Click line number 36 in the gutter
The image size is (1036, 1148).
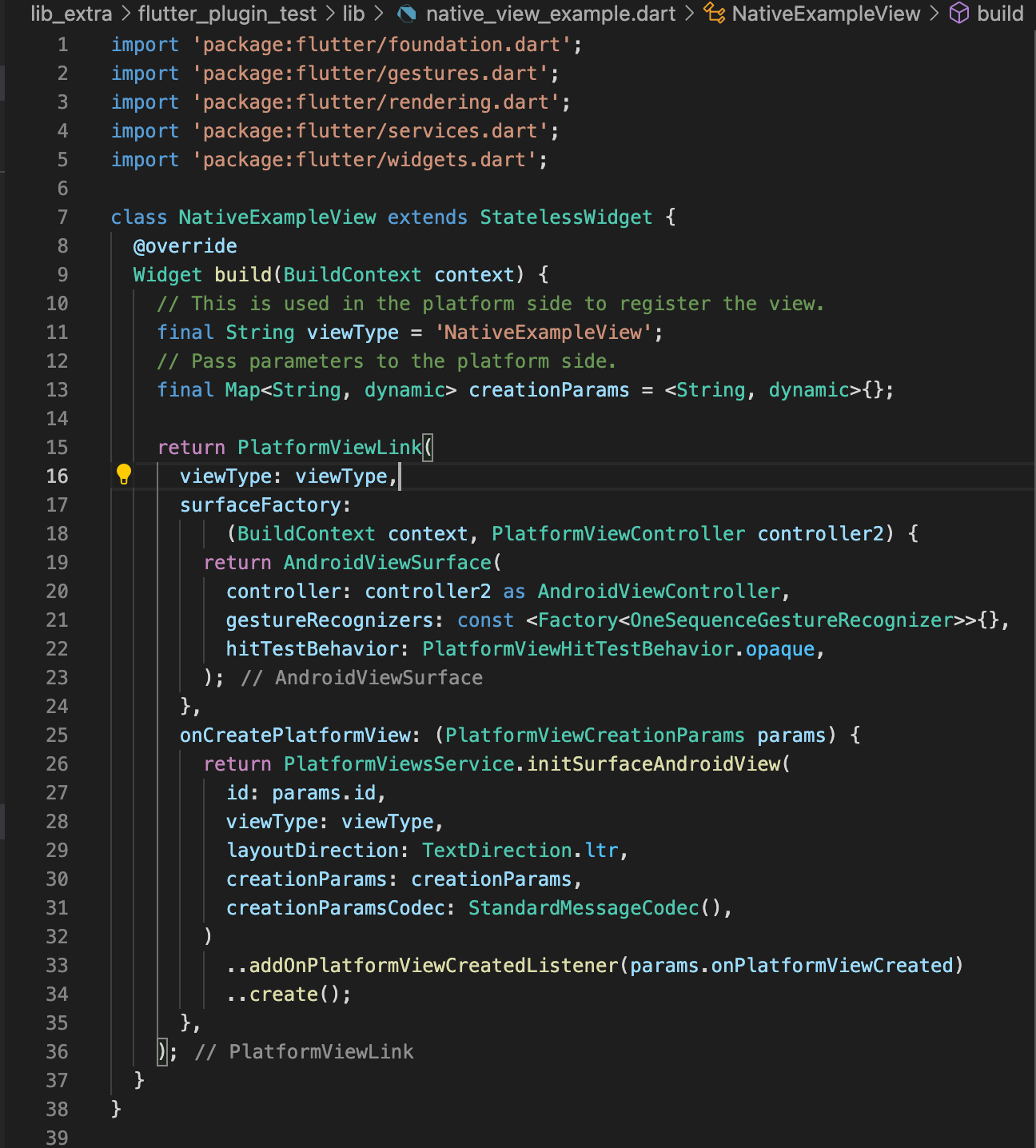tap(57, 1051)
